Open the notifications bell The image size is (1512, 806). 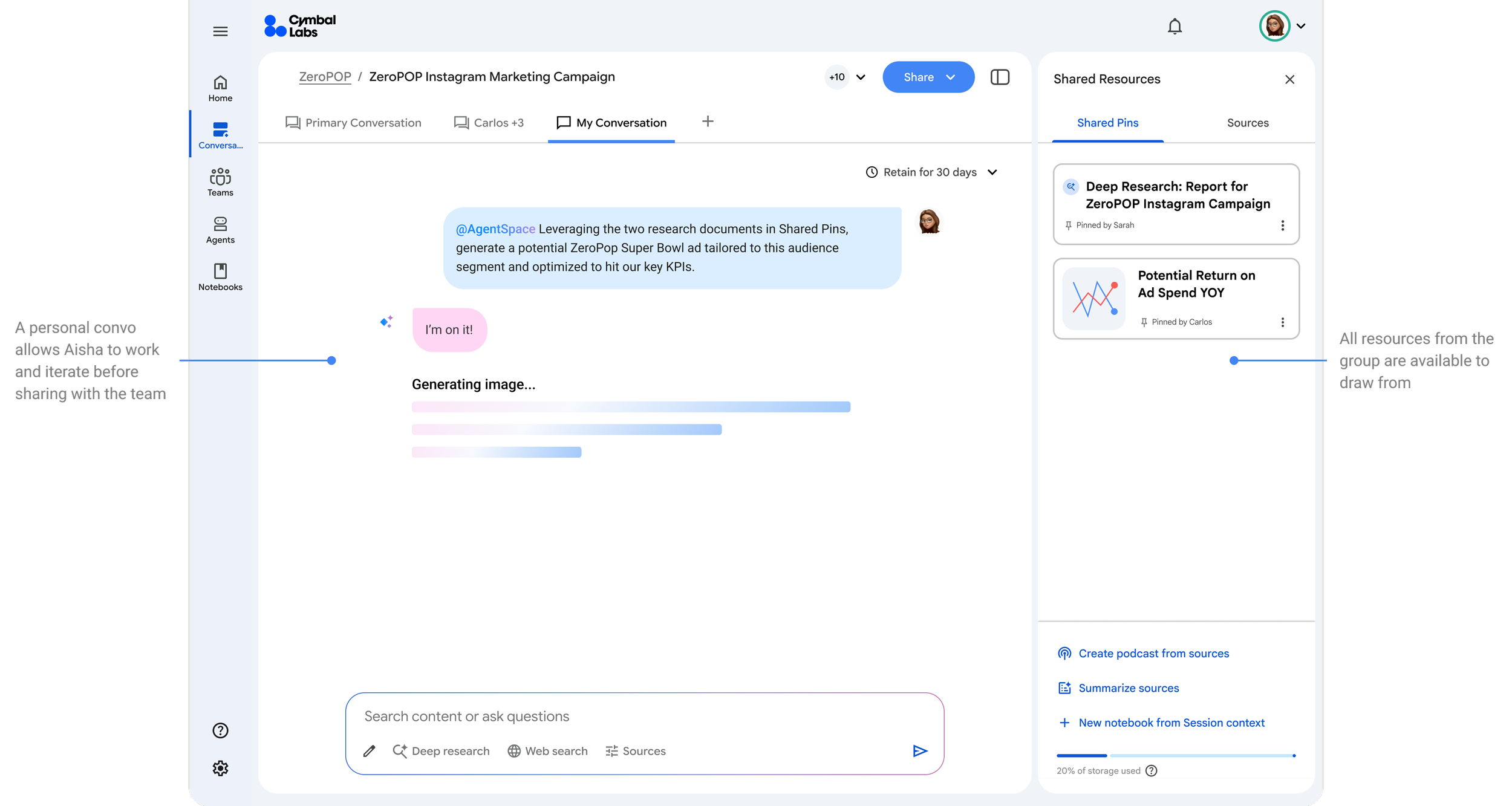click(1175, 27)
